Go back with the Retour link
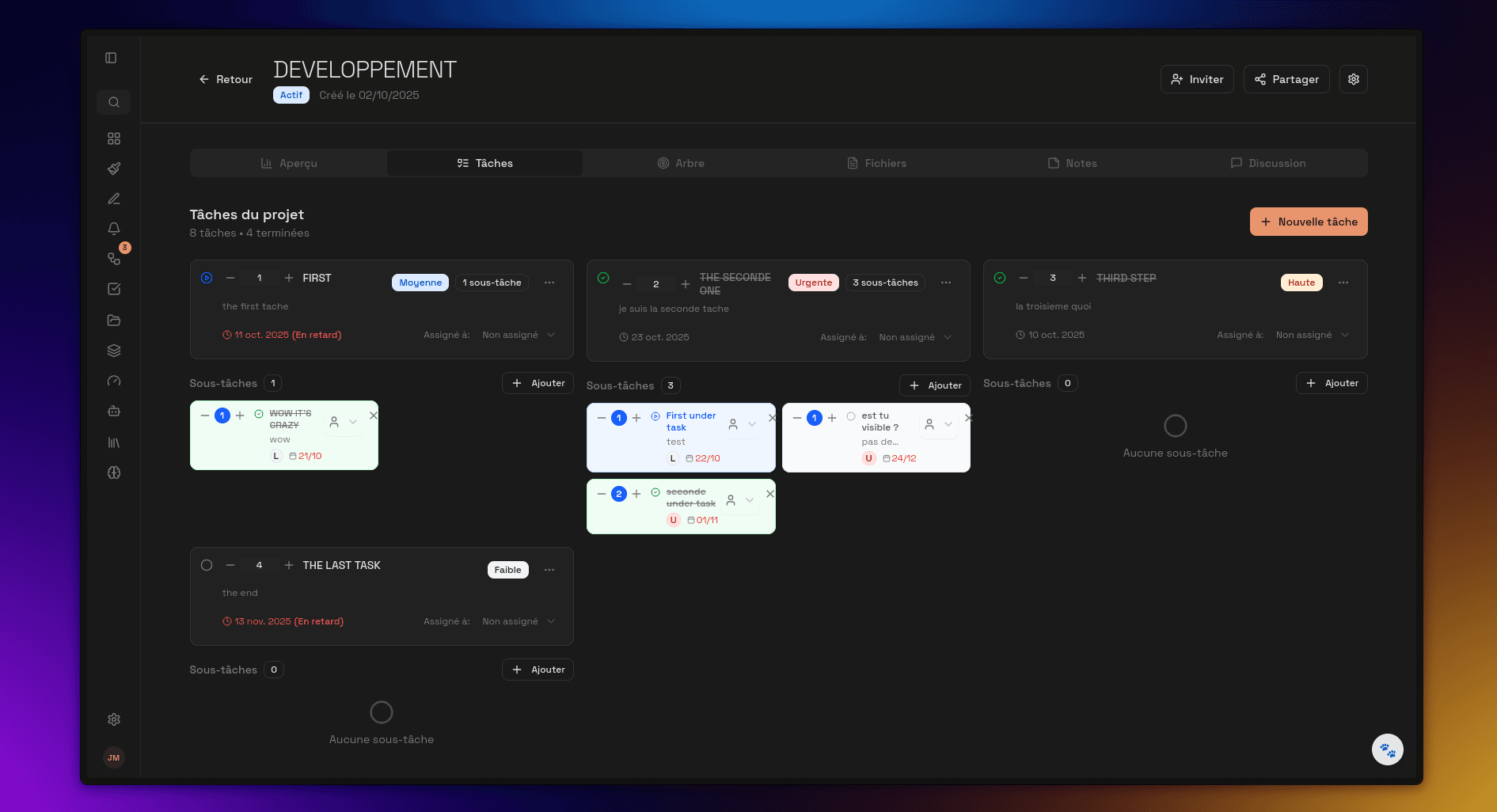The image size is (1497, 812). pyautogui.click(x=226, y=79)
